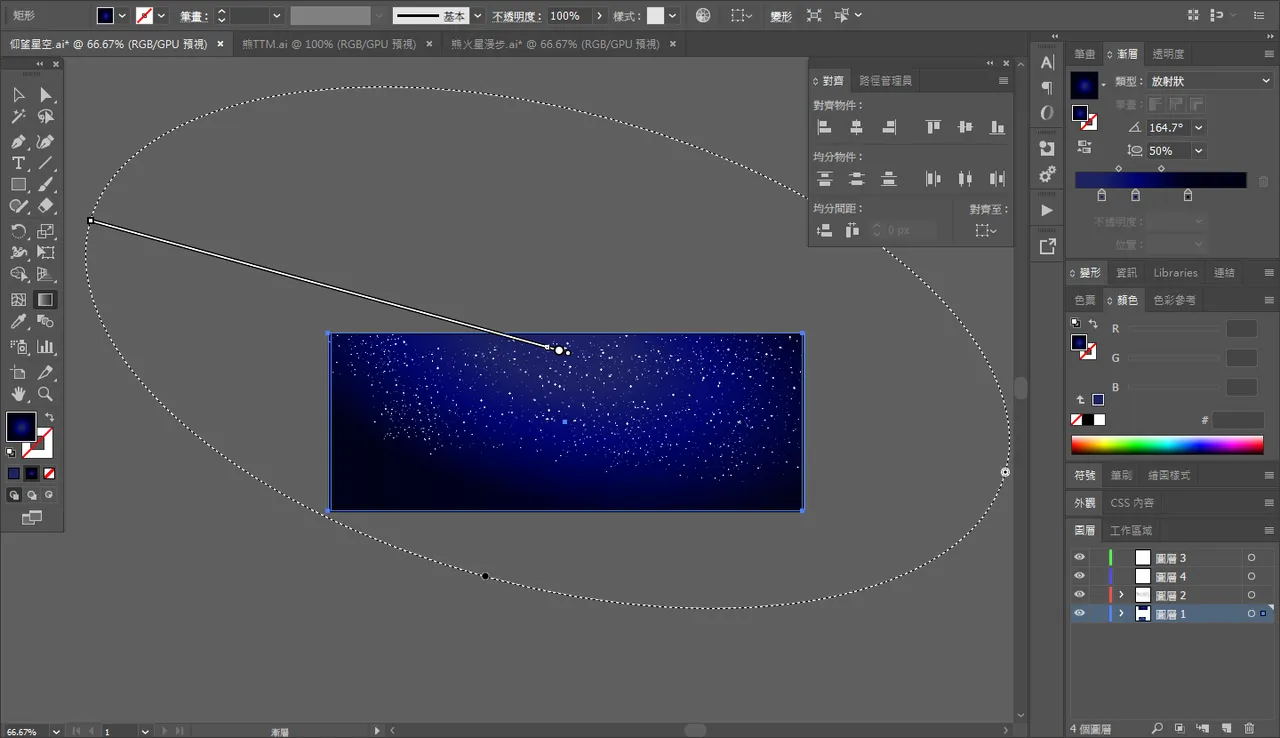Screen dimensions: 1280x738
Task: Open the stroke color dropdown in control bar
Action: [161, 16]
